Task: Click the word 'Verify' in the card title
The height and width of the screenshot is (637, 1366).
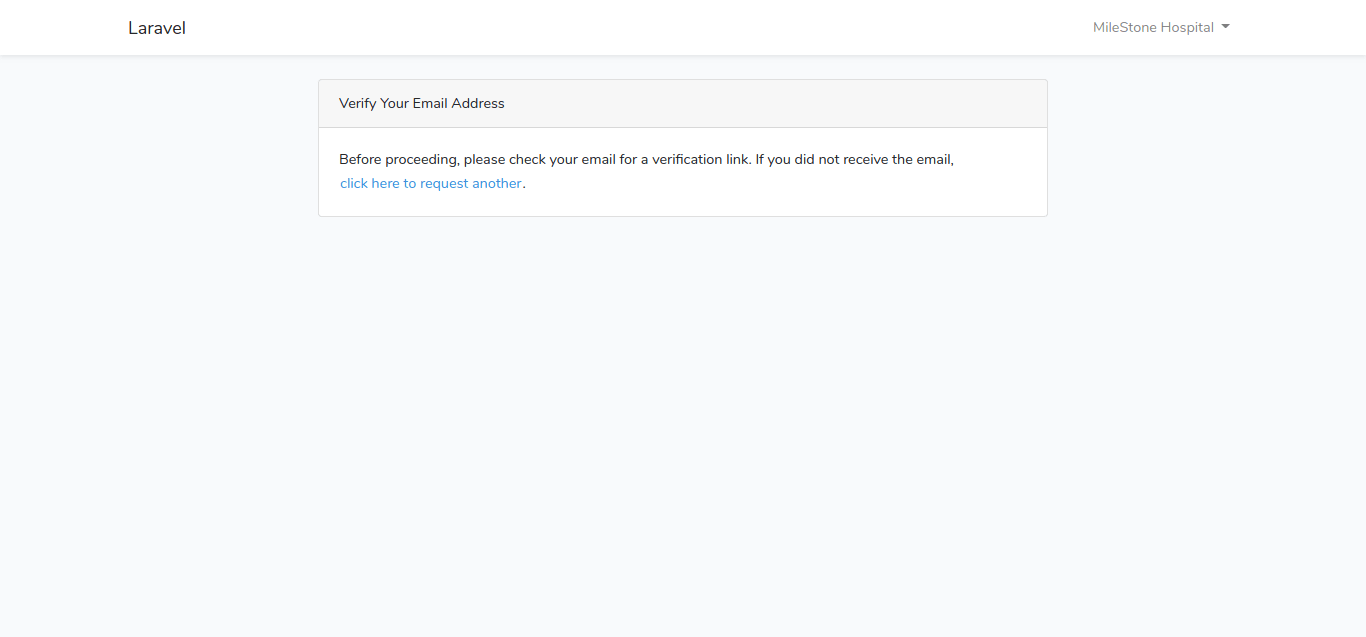Action: coord(357,104)
